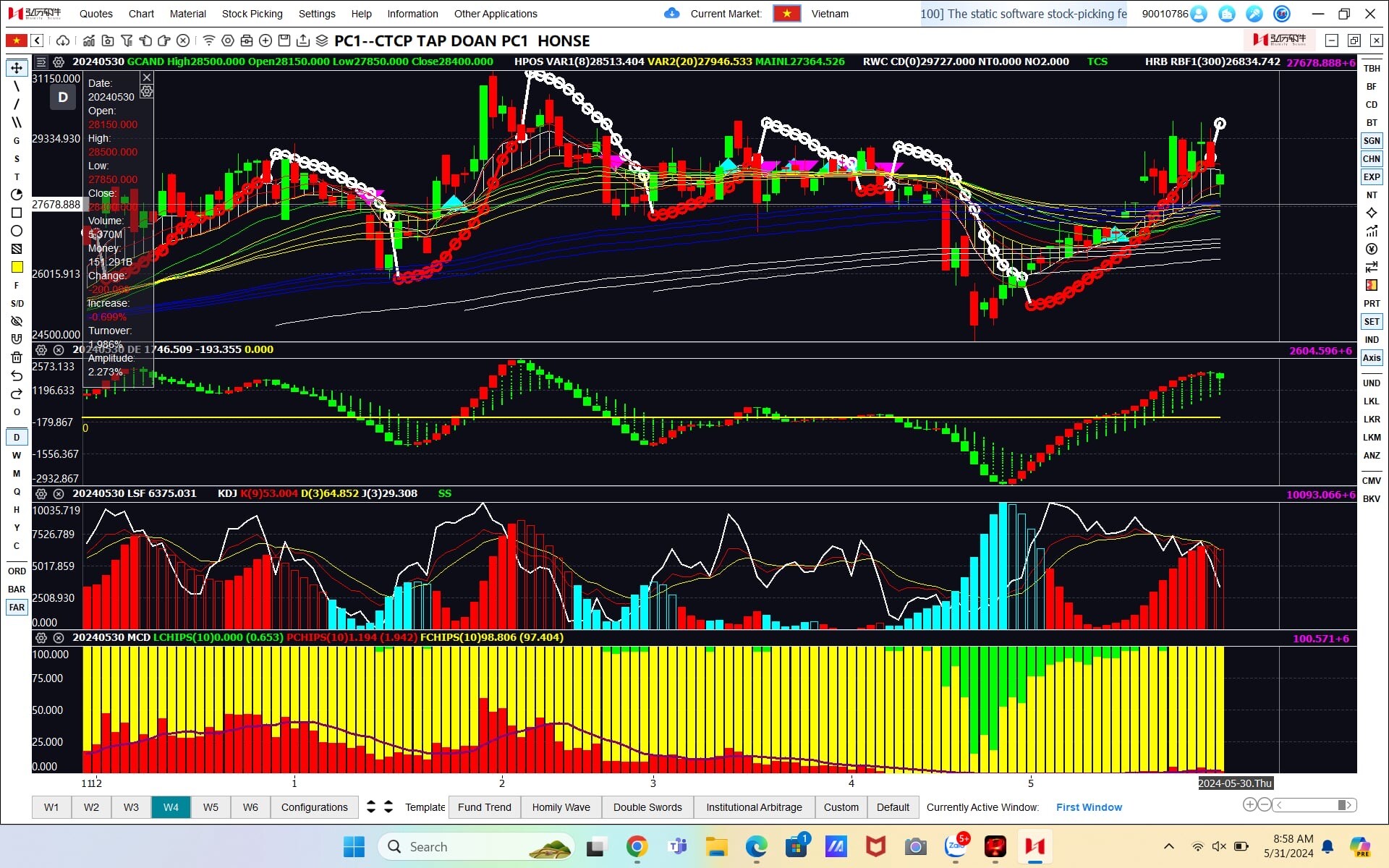Open the Stock Picking menu

point(252,14)
